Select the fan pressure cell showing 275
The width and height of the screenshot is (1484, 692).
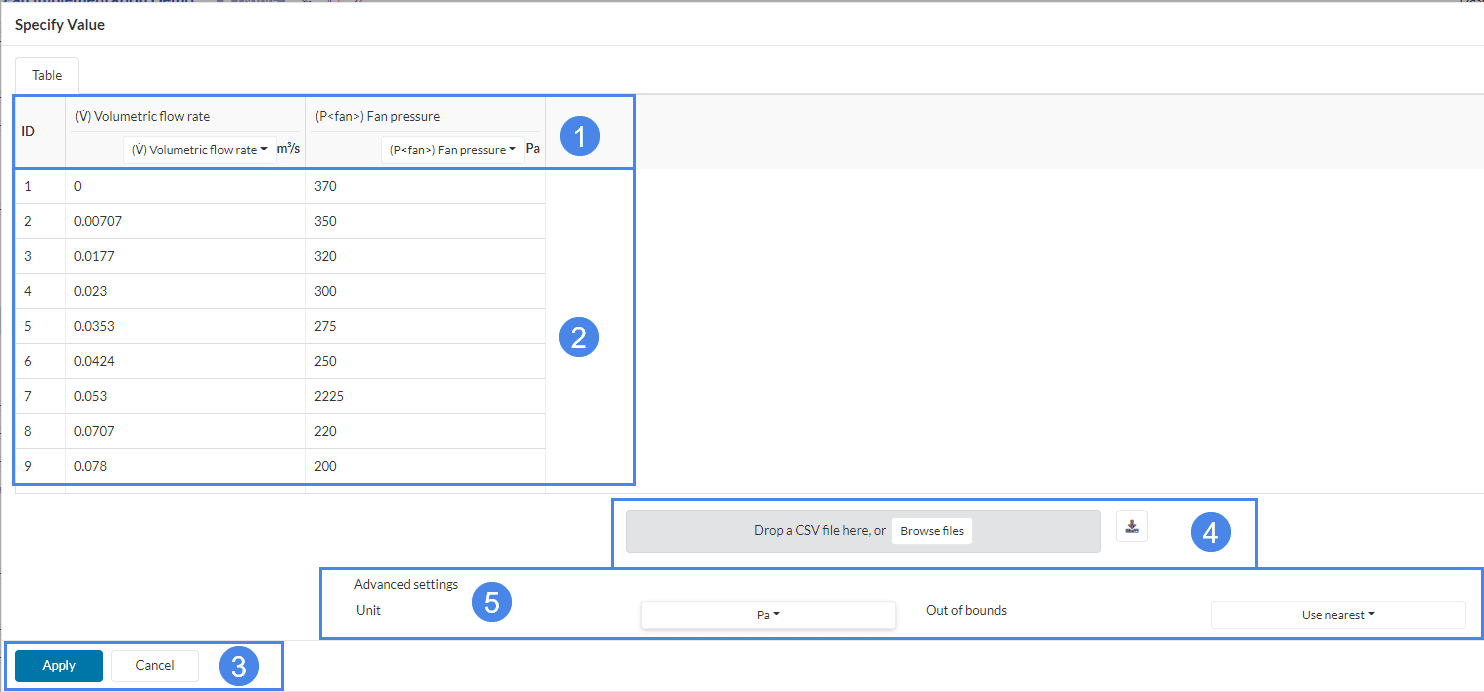[x=425, y=326]
